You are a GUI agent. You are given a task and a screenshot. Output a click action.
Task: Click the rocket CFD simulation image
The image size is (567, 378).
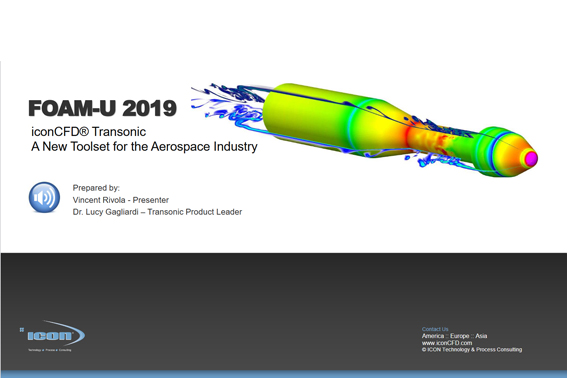pos(364,130)
